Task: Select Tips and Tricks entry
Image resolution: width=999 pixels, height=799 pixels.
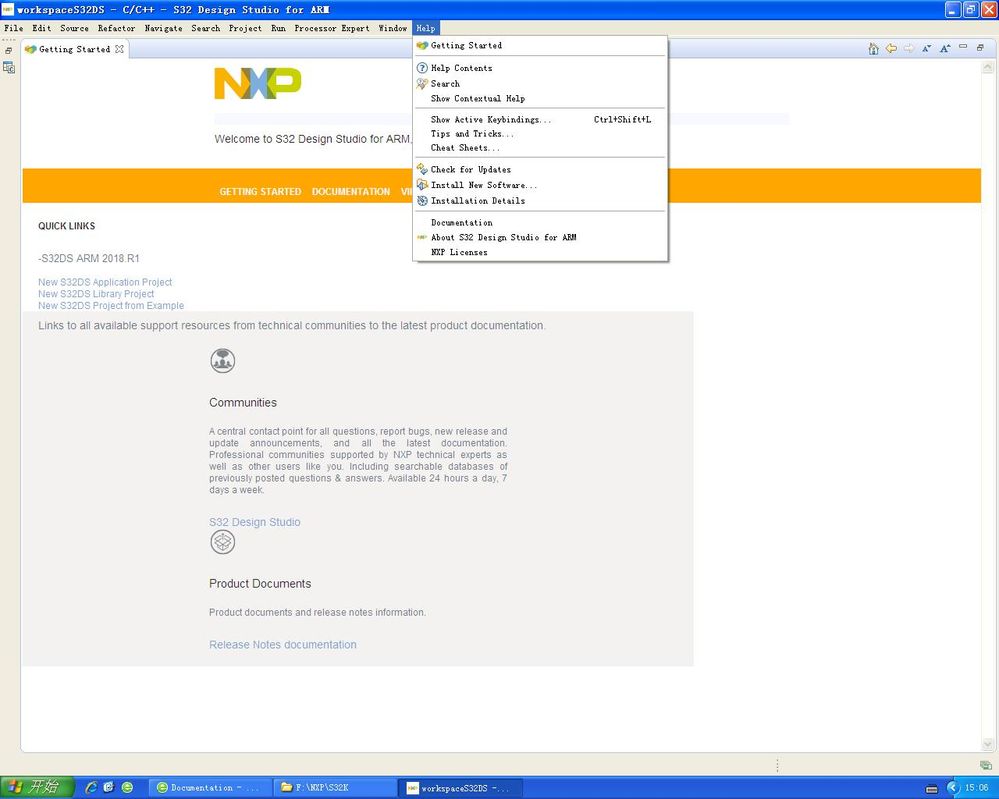Action: [x=540, y=133]
